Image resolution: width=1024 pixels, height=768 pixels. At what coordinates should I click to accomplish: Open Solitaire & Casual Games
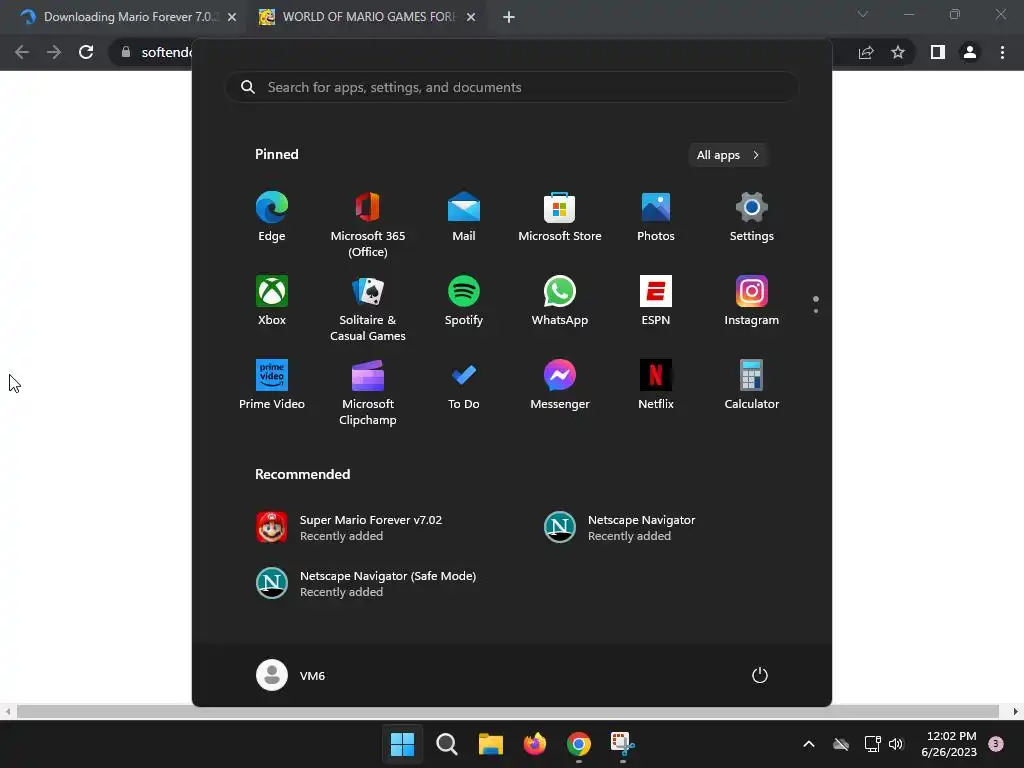pyautogui.click(x=368, y=308)
